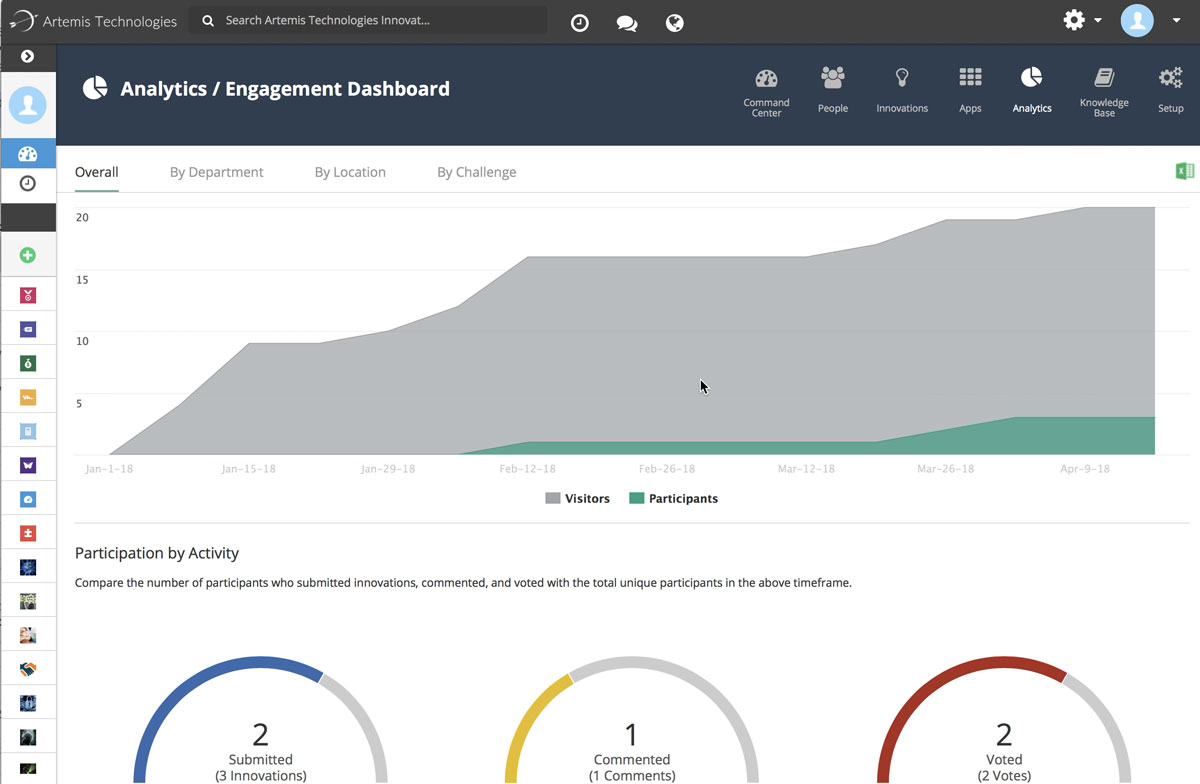Click the Overall tab label
Viewport: 1200px width, 784px height.
point(96,171)
